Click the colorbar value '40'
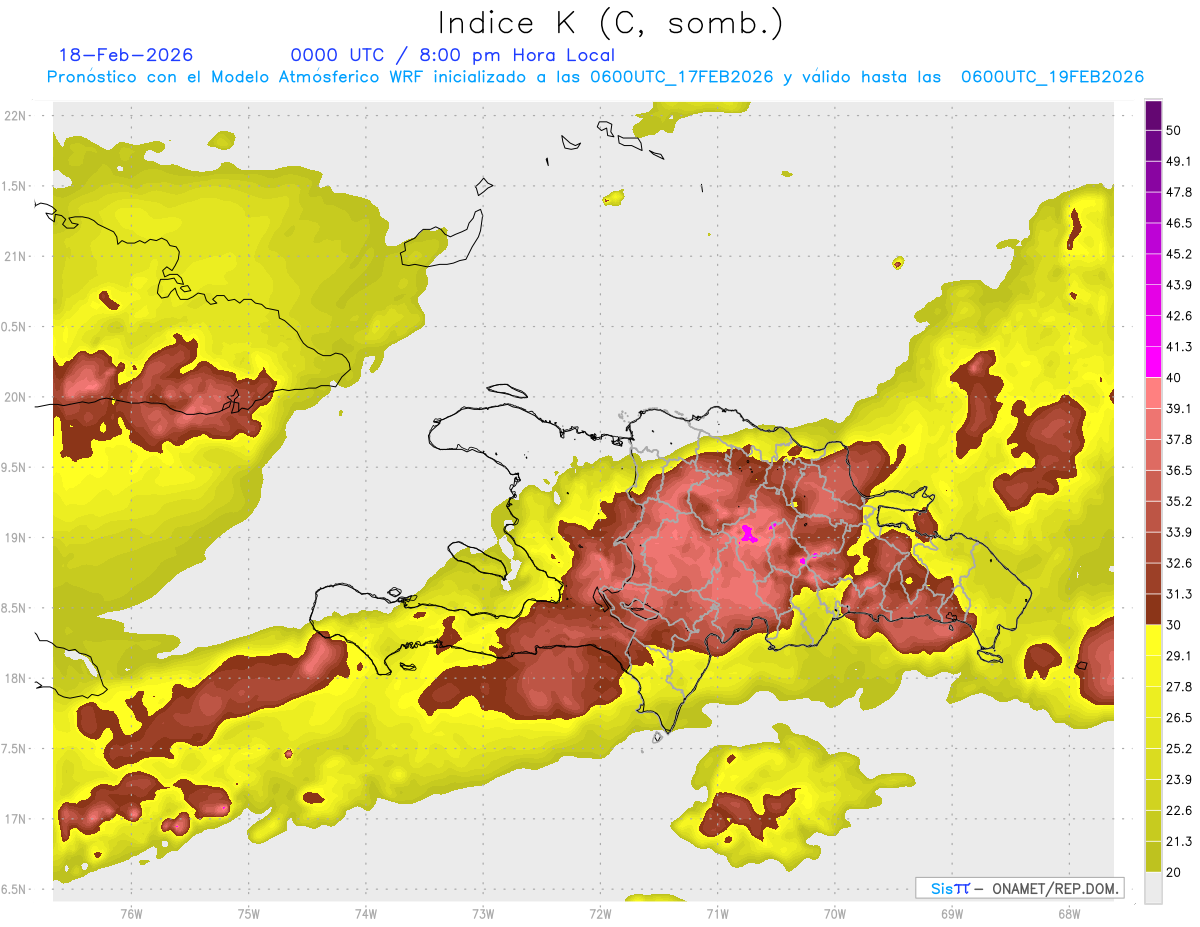This screenshot has height=927, width=1200. (1174, 378)
